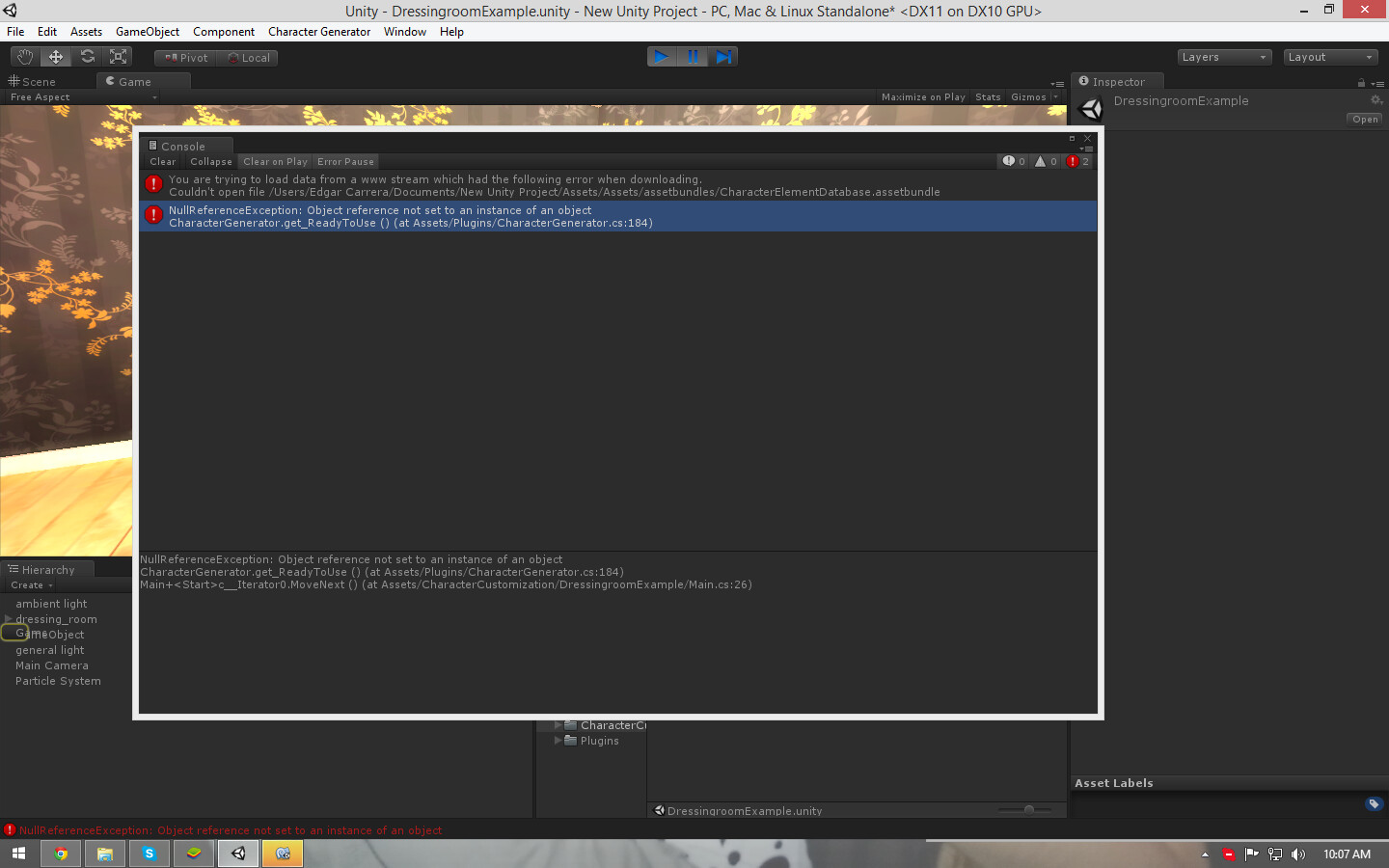The width and height of the screenshot is (1389, 868).
Task: Open the Character Generator menu
Action: [319, 32]
